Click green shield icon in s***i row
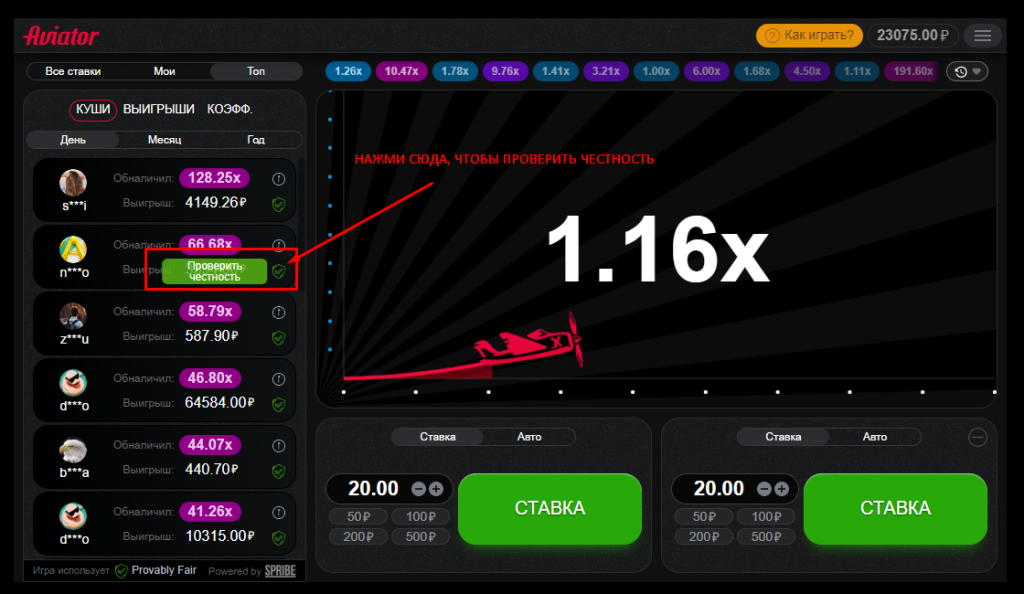The image size is (1024, 594). tap(279, 204)
